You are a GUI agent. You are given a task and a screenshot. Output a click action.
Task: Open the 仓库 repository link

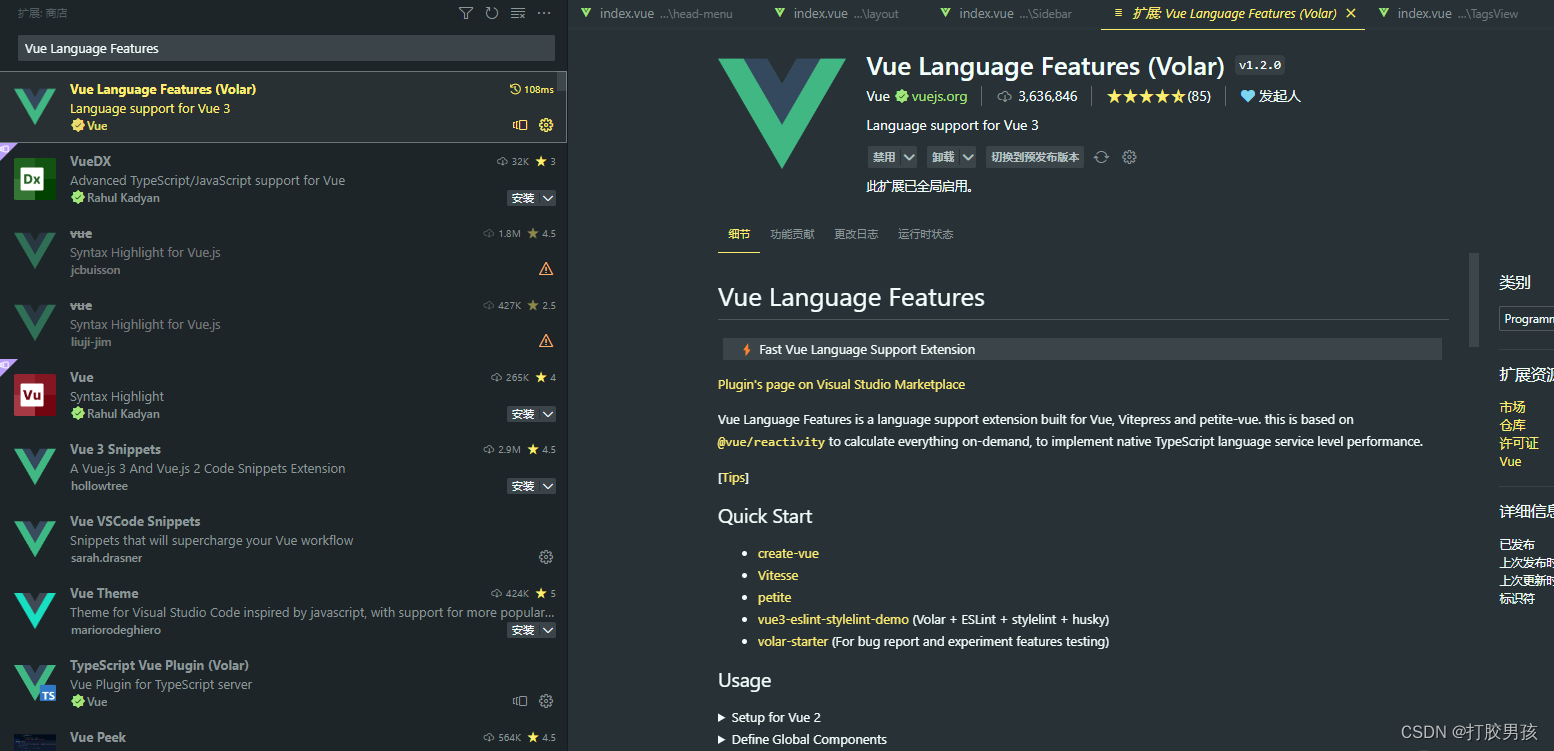coord(1512,425)
